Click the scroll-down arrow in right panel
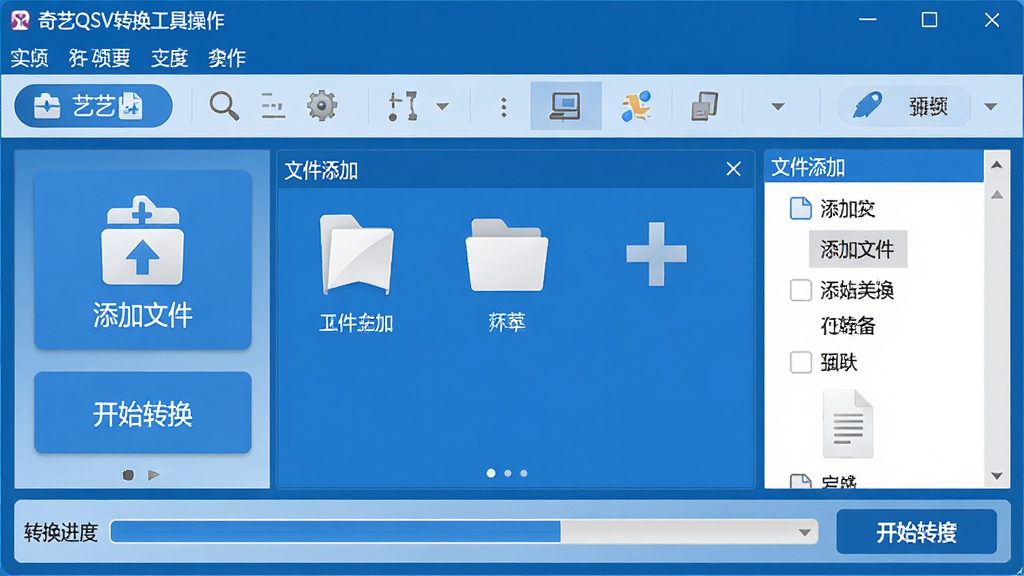Screen dimensions: 1024x576 tap(997, 476)
